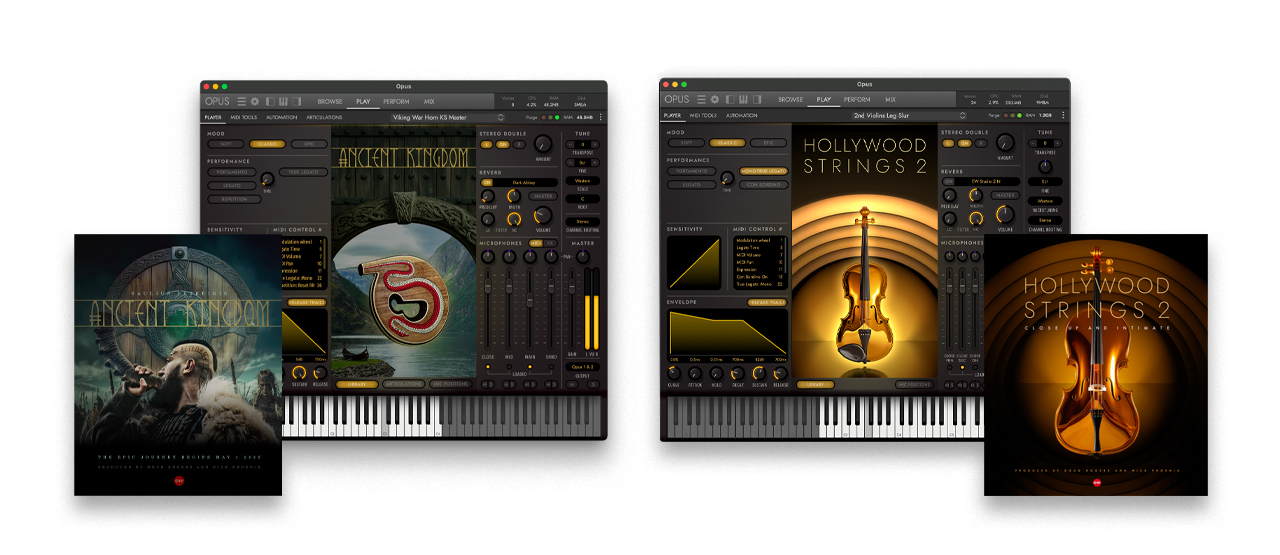Open root note C dropdown in Ancient Kingdom
1280x555 pixels.
pyautogui.click(x=582, y=199)
